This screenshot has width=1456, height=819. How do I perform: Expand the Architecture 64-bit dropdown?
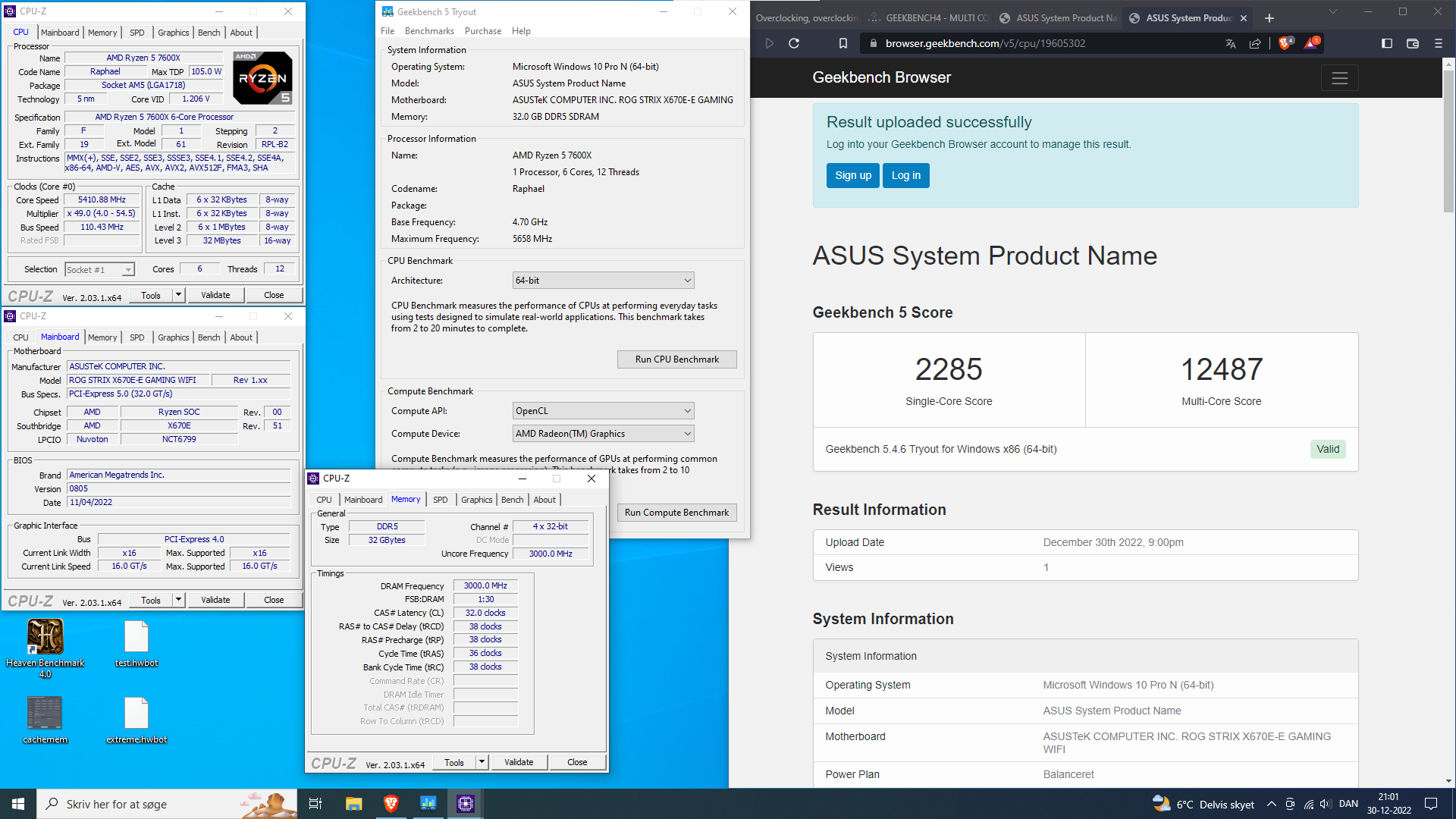pyautogui.click(x=604, y=281)
